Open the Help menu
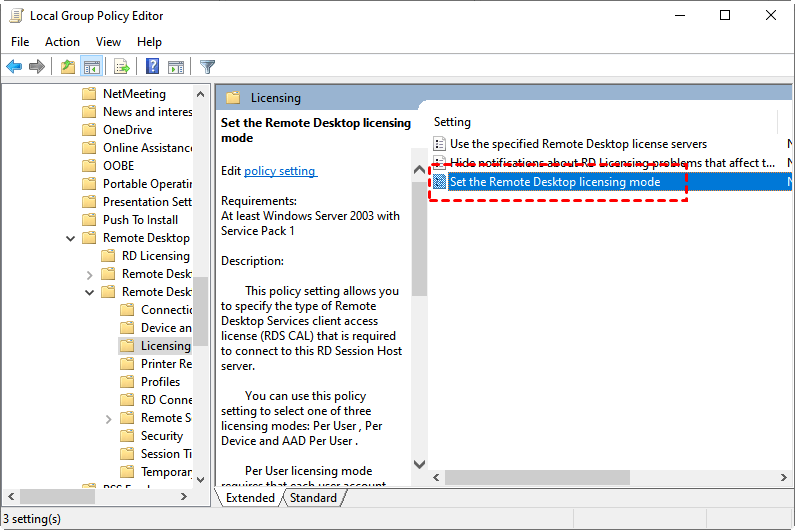This screenshot has height=530, width=795. click(149, 42)
